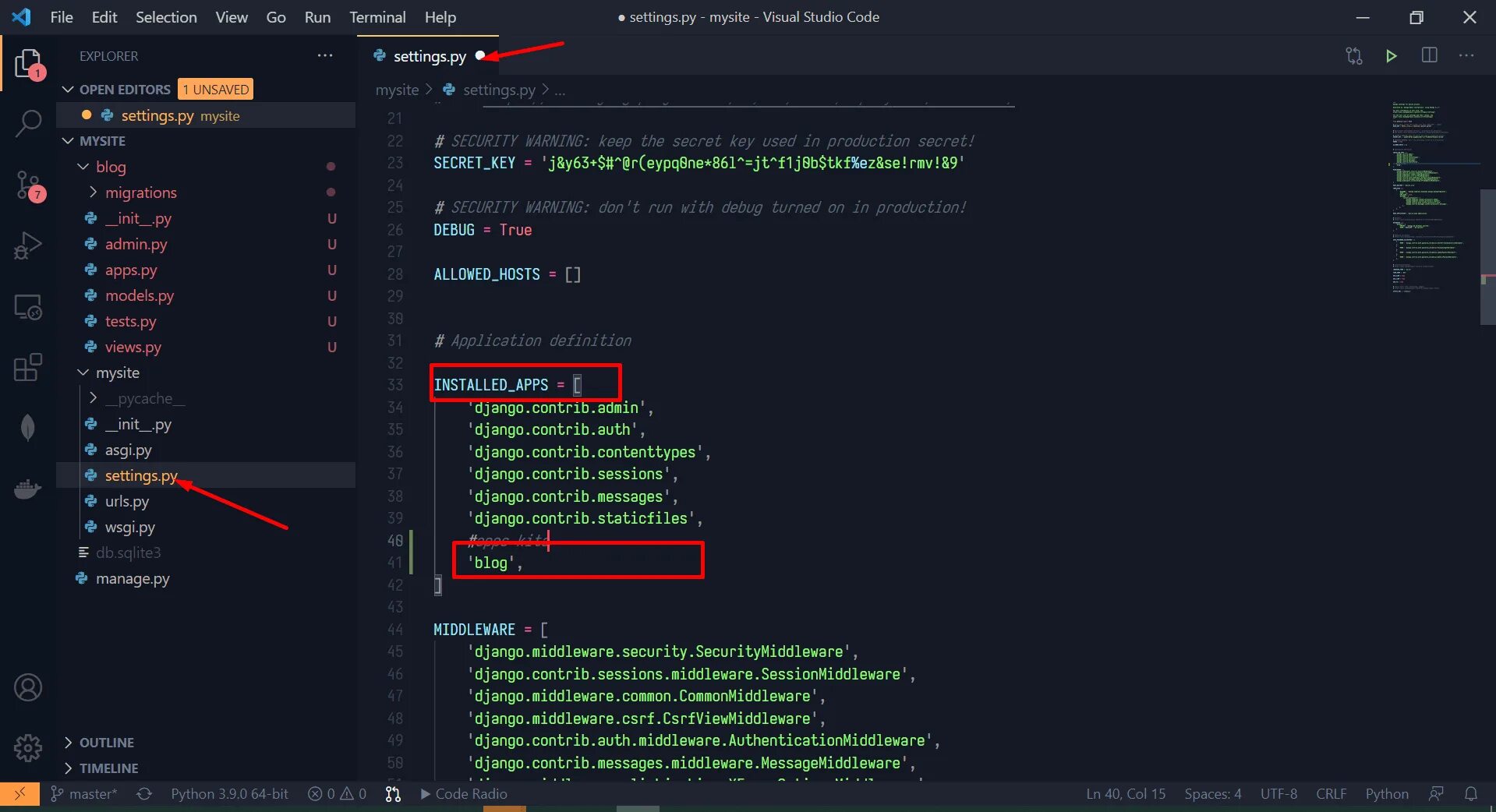This screenshot has height=812, width=1496.
Task: Click the master* git branch indicator
Action: [x=84, y=793]
